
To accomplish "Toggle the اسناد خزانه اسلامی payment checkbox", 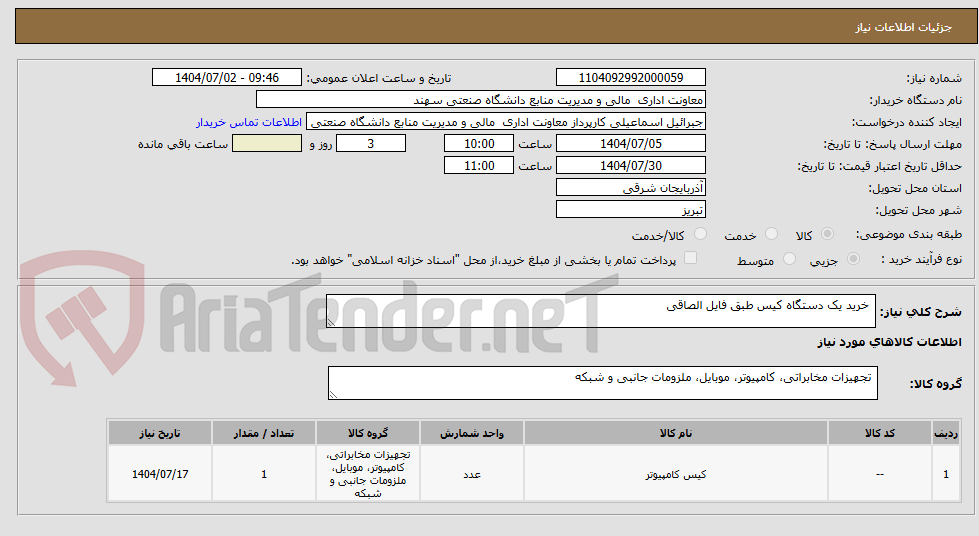I will 690,258.
